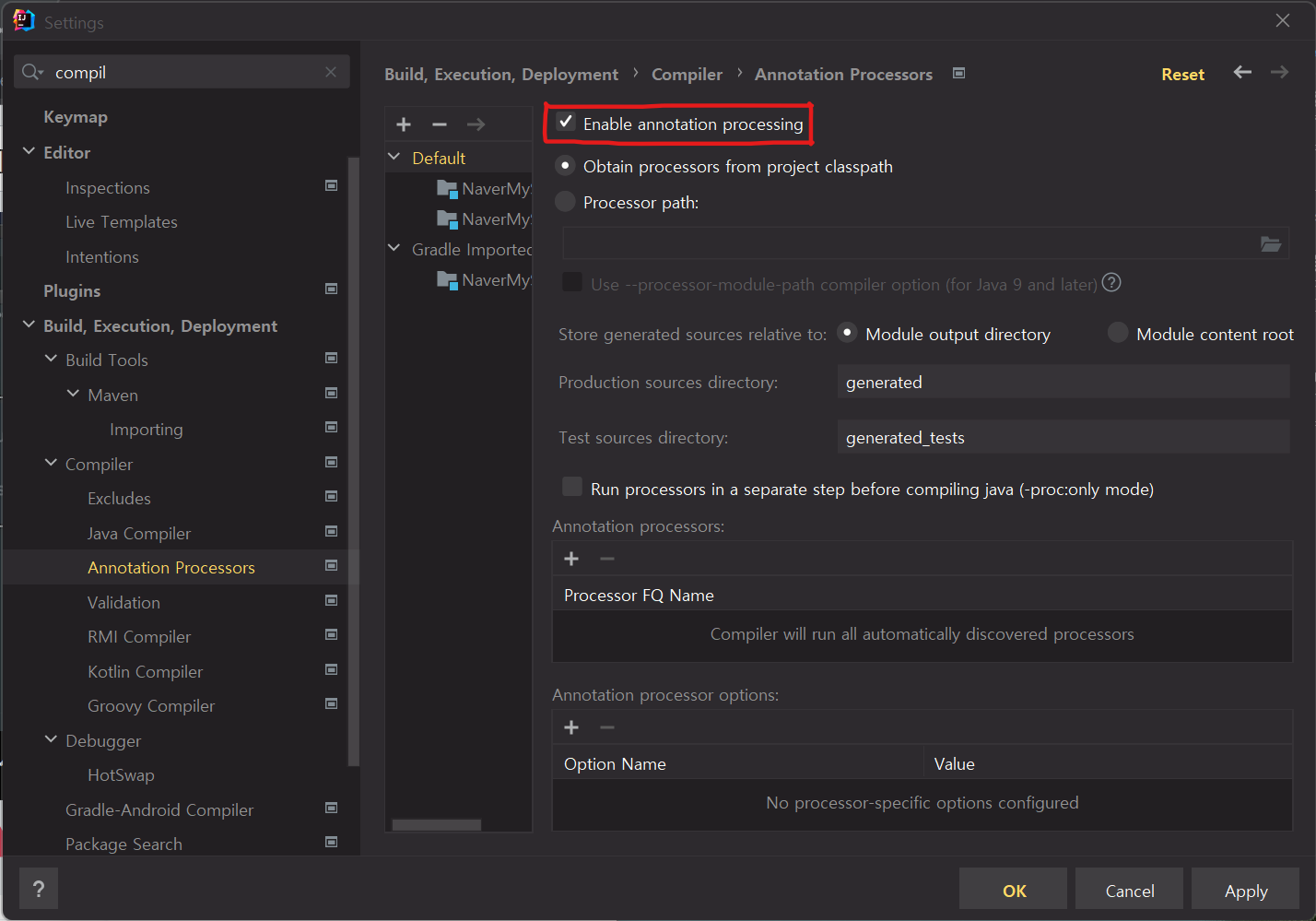Collapse the Default profile node
The width and height of the screenshot is (1316, 921).
(394, 157)
